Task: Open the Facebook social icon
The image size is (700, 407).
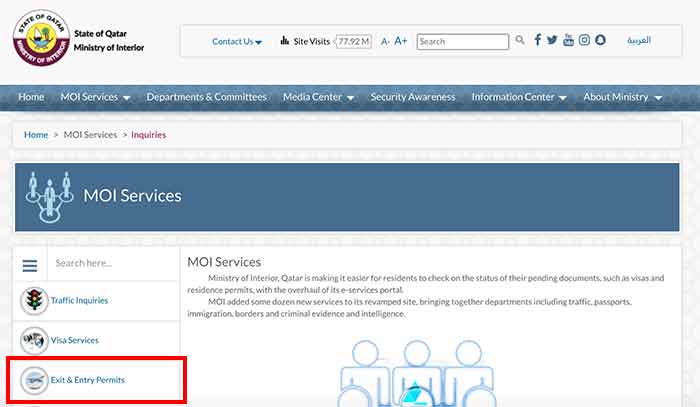Action: (538, 40)
